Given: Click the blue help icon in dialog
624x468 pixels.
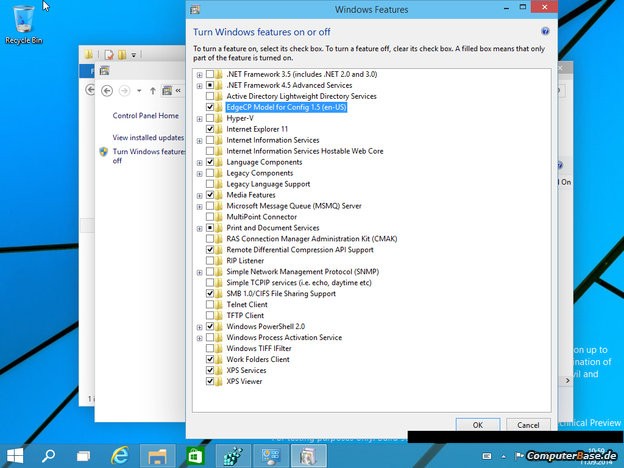Looking at the screenshot, I should (x=545, y=32).
